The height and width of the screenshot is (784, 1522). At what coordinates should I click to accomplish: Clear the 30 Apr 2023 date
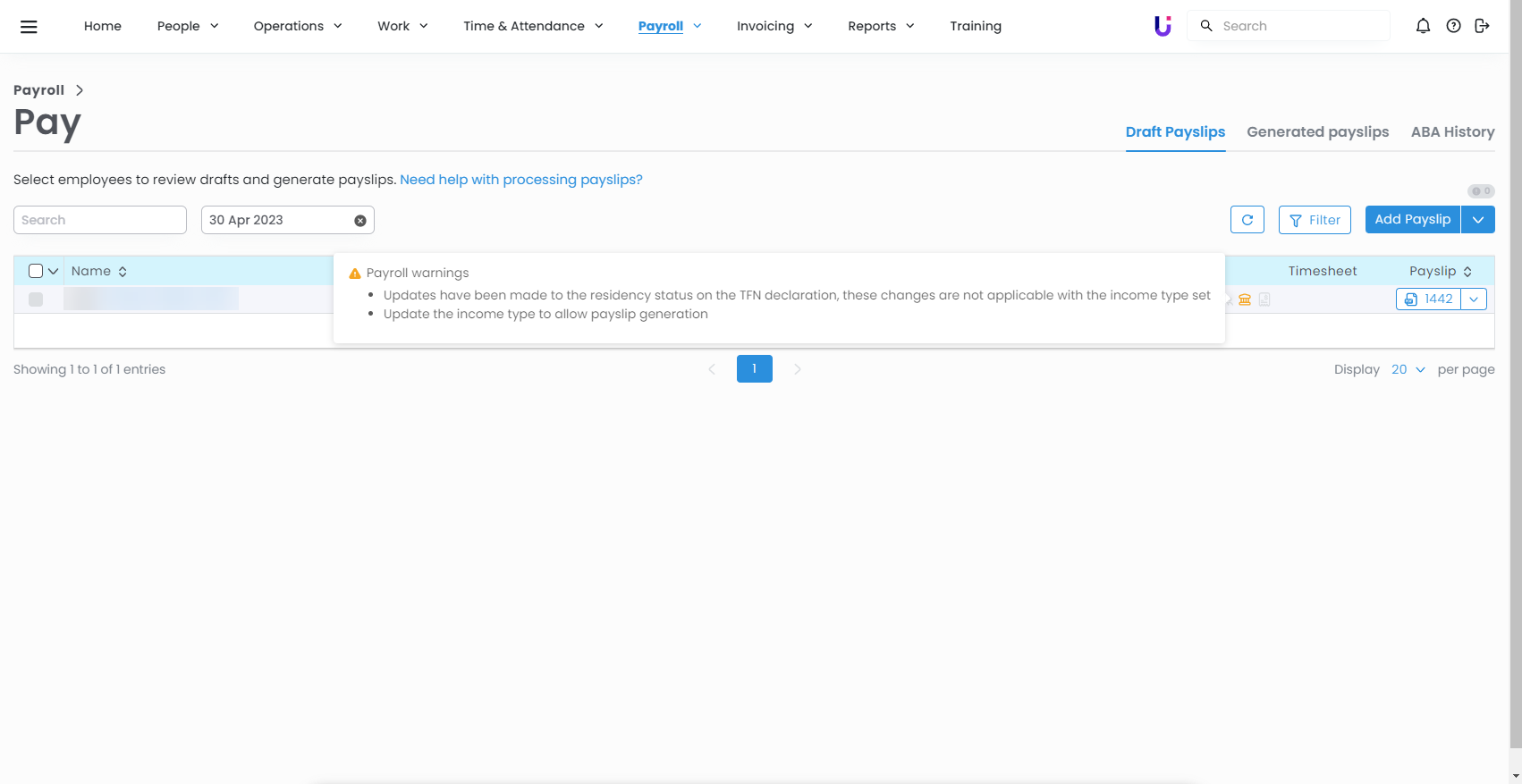pos(359,221)
